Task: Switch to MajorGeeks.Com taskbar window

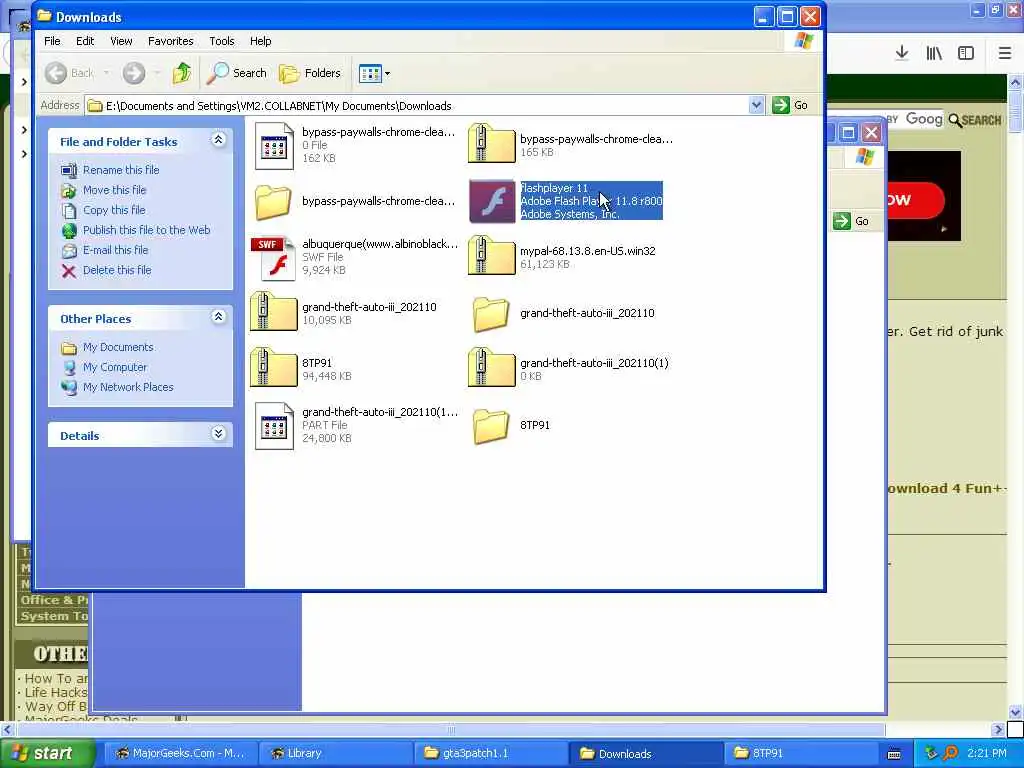Action: 179,753
